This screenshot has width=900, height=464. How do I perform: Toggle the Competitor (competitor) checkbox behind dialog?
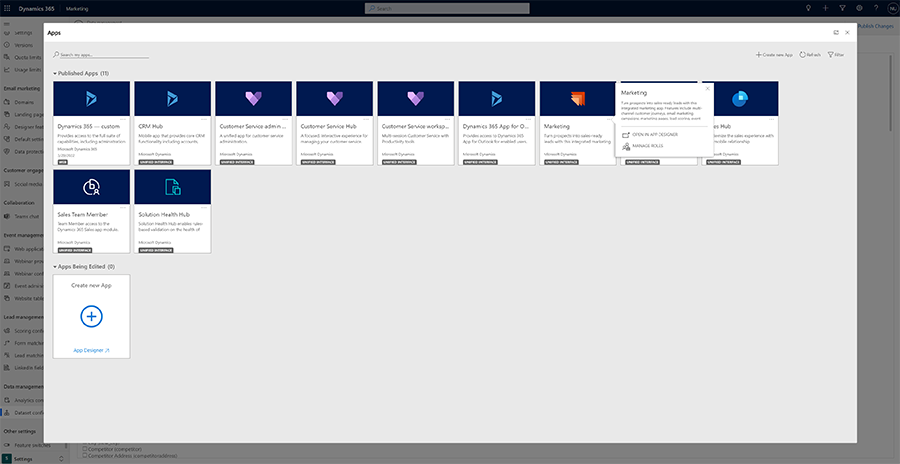85,448
